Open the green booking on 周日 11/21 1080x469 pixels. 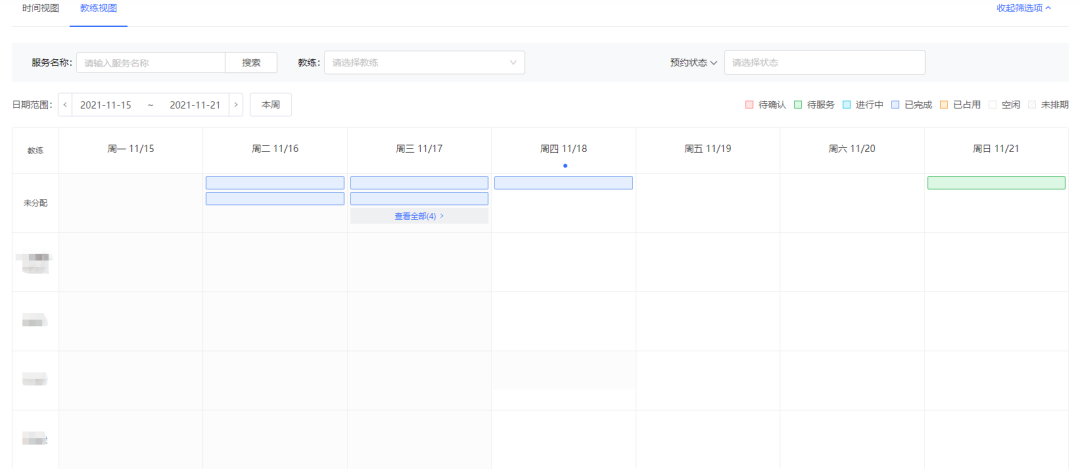click(996, 183)
